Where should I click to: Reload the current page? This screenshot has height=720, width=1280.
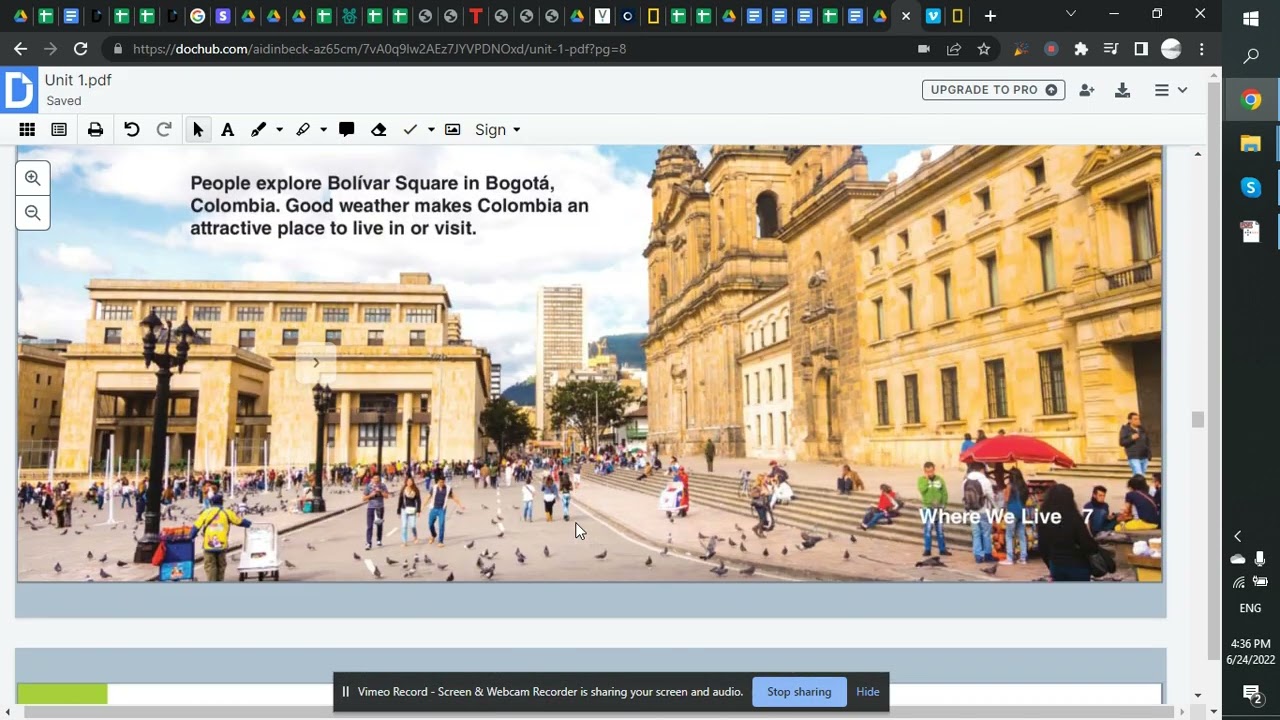[x=81, y=48]
